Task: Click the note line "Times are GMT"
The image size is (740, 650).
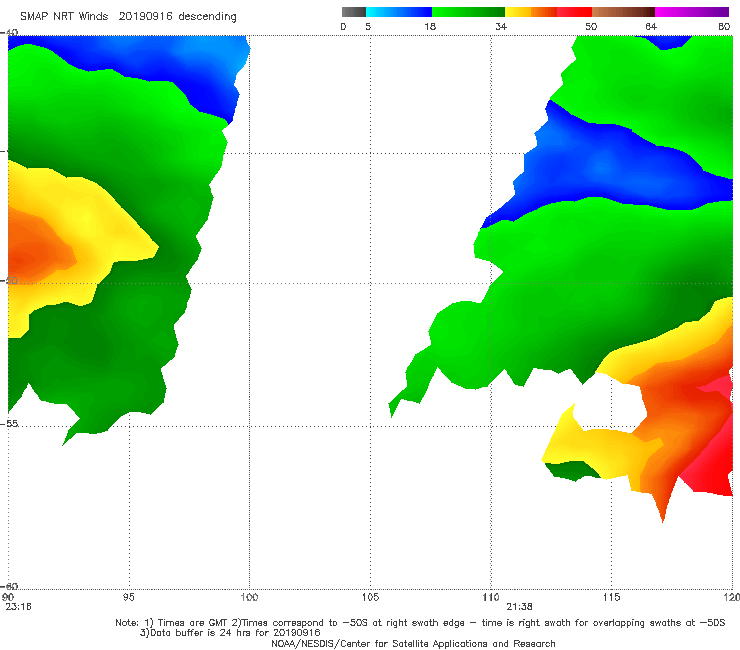Action: click(x=191, y=623)
